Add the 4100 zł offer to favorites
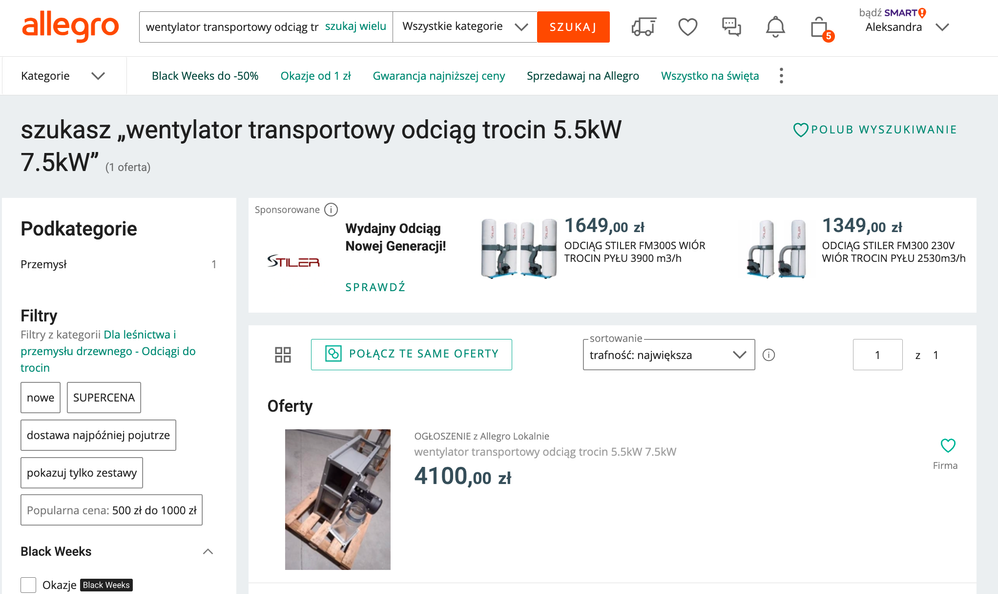This screenshot has height=594, width=998. pos(948,446)
